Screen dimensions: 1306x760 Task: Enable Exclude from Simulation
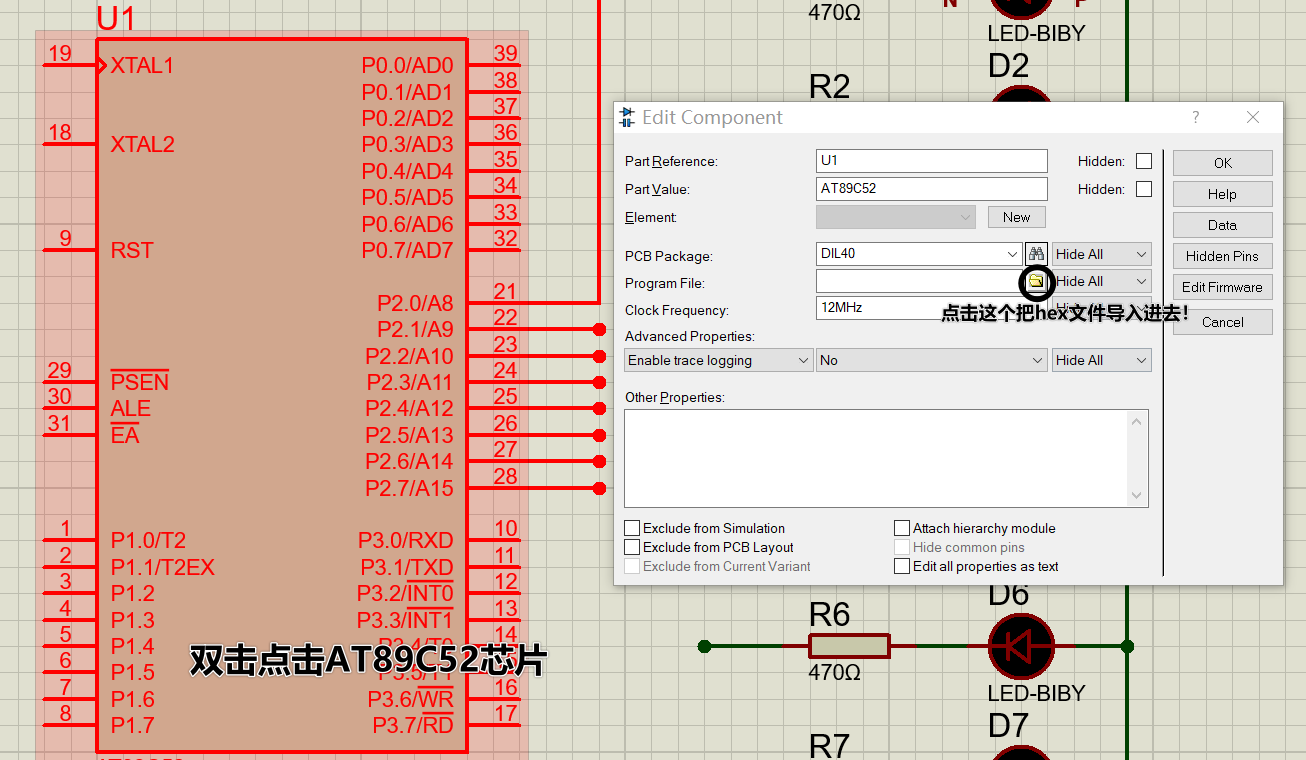click(x=632, y=528)
